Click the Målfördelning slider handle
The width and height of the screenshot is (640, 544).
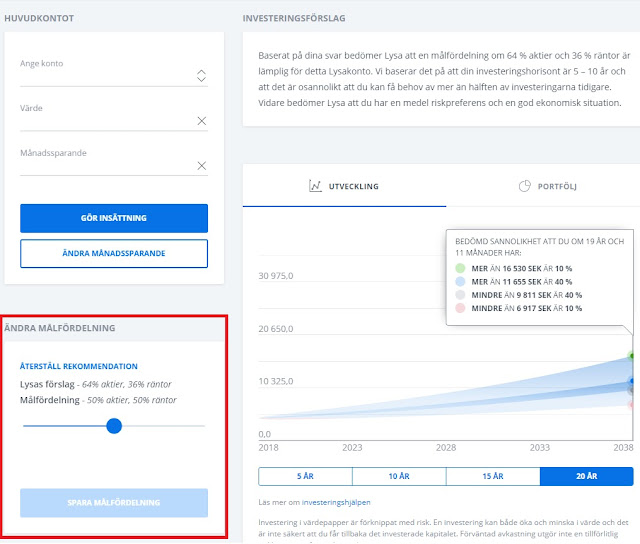[x=114, y=426]
